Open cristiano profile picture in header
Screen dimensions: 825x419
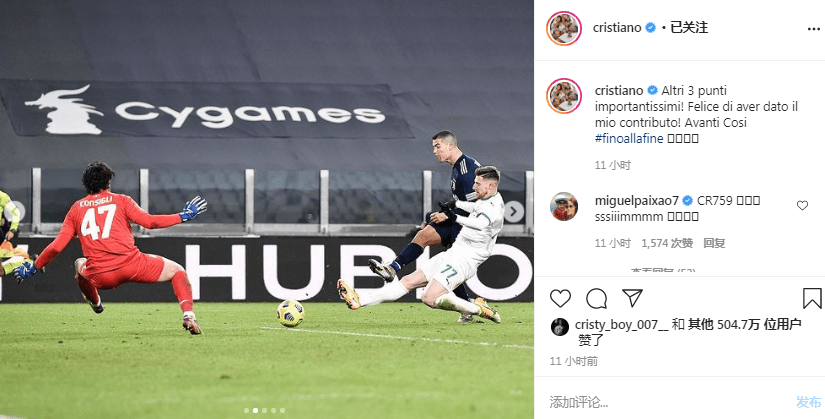(x=564, y=28)
